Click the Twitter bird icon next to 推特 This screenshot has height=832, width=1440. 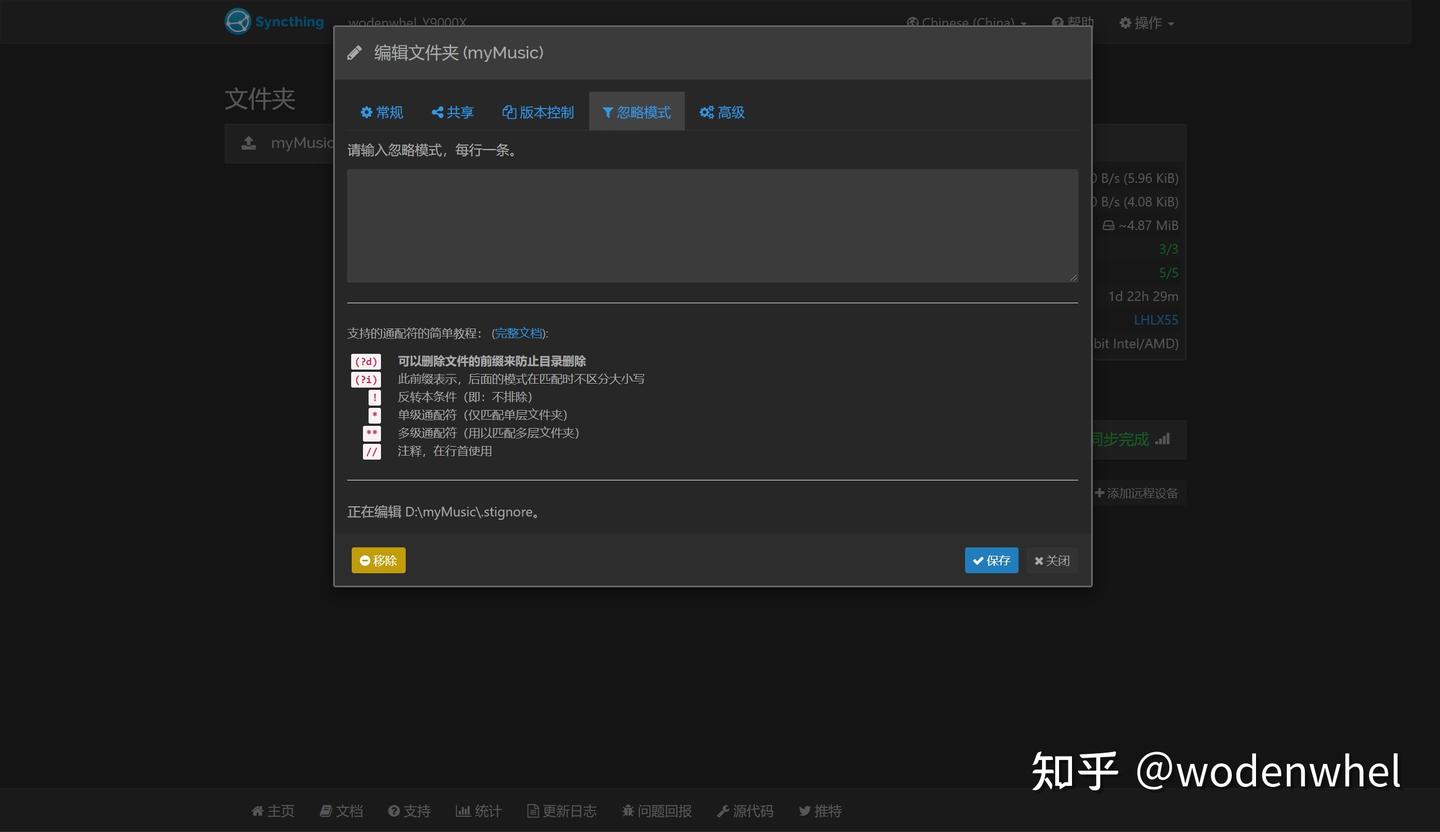(x=804, y=810)
